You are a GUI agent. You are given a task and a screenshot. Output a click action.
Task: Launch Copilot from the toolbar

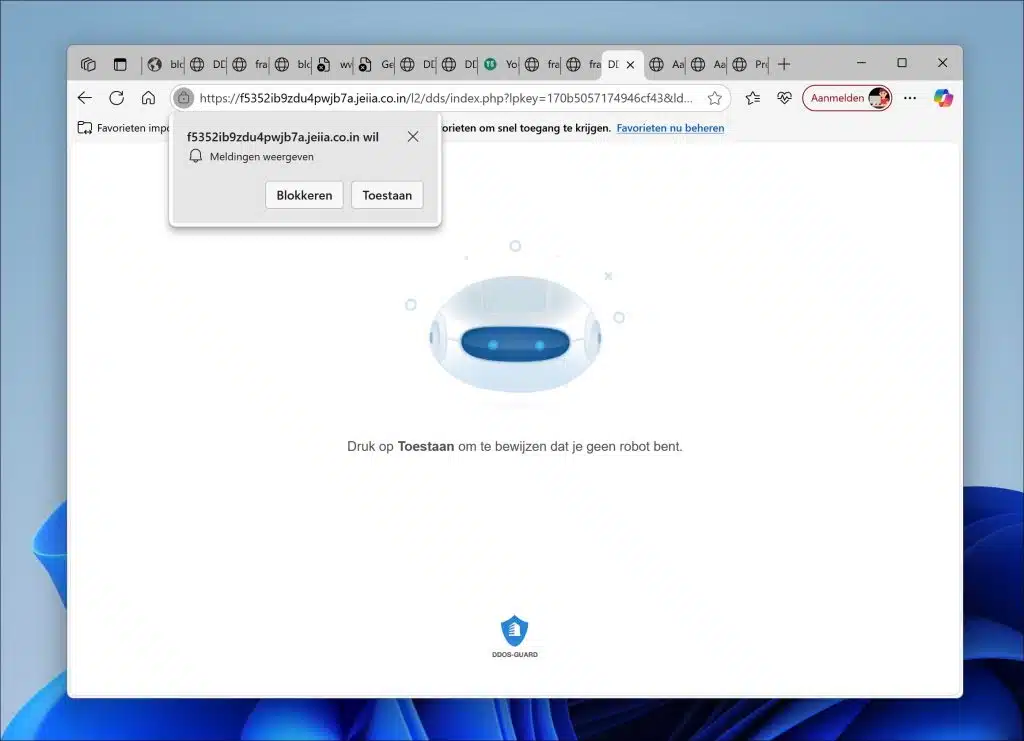click(x=942, y=98)
